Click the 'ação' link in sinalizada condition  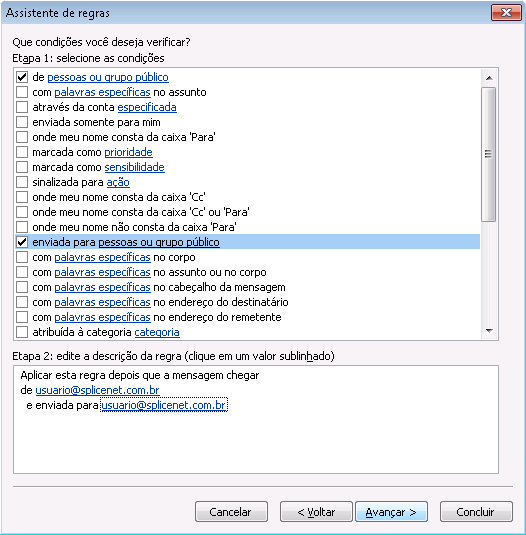118,182
